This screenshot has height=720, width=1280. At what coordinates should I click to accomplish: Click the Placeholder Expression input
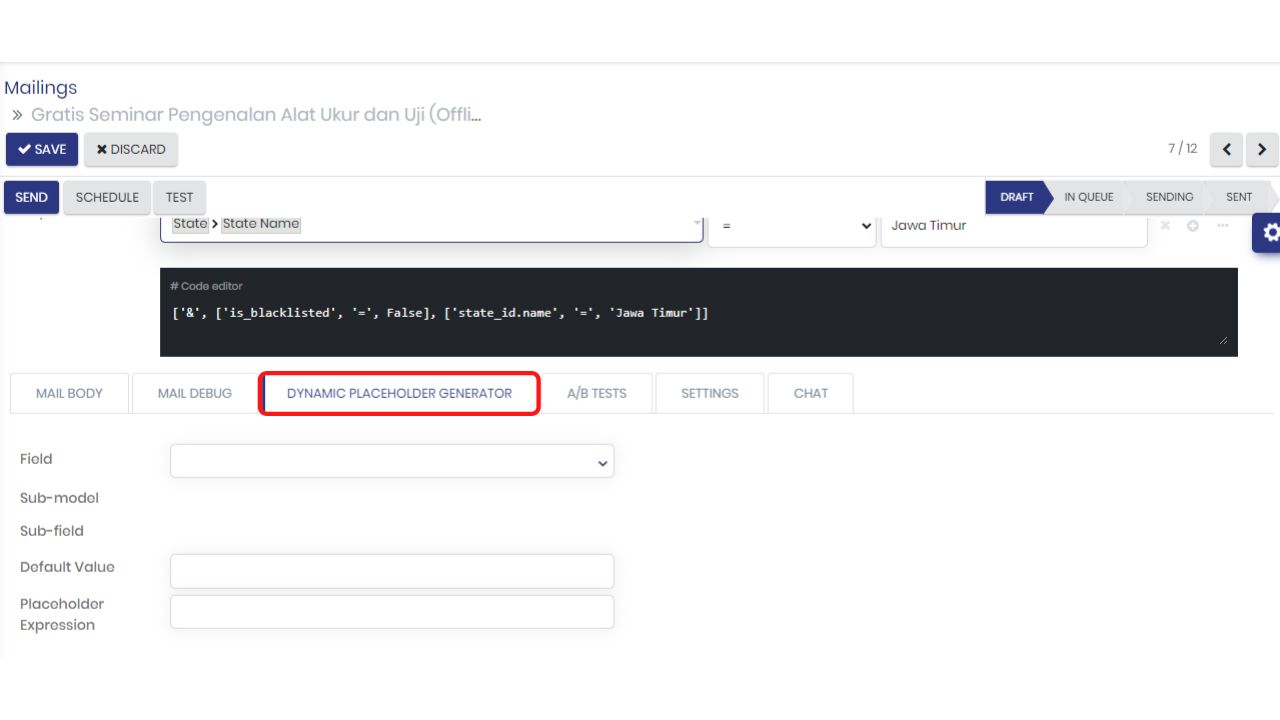(x=392, y=612)
